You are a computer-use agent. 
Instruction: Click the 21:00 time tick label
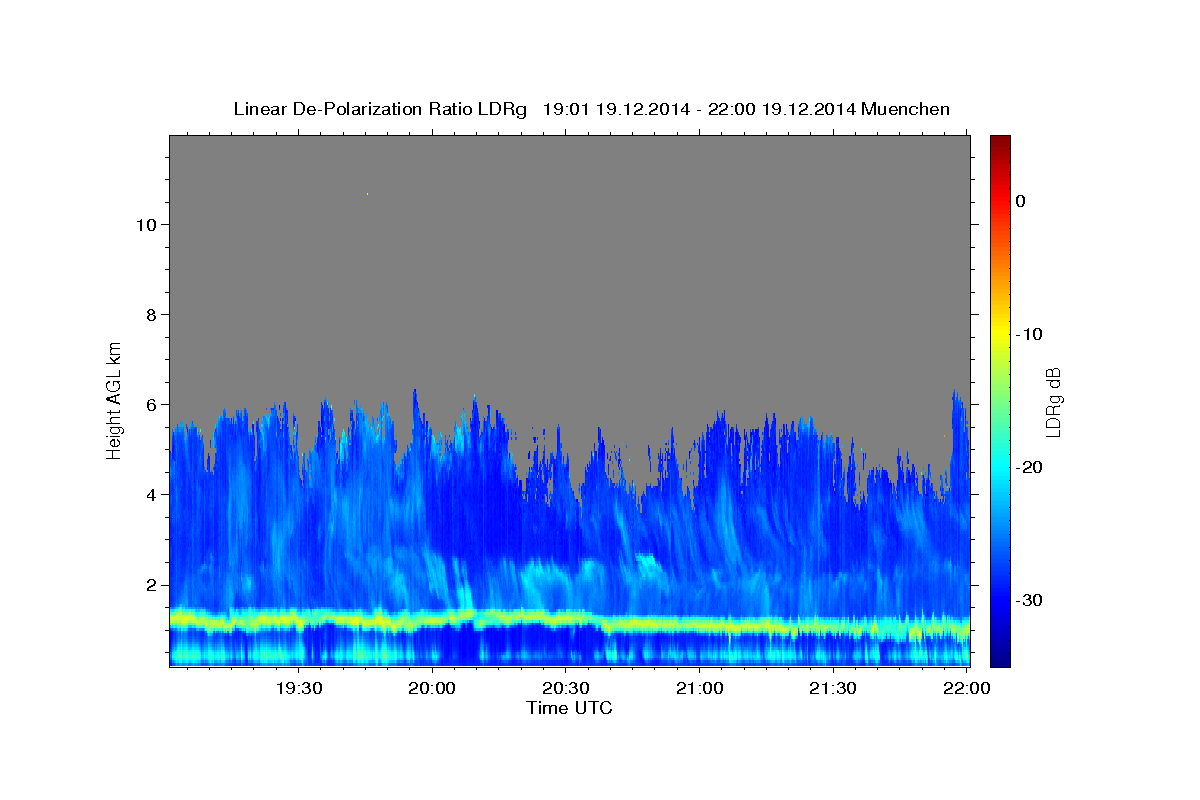pyautogui.click(x=699, y=688)
